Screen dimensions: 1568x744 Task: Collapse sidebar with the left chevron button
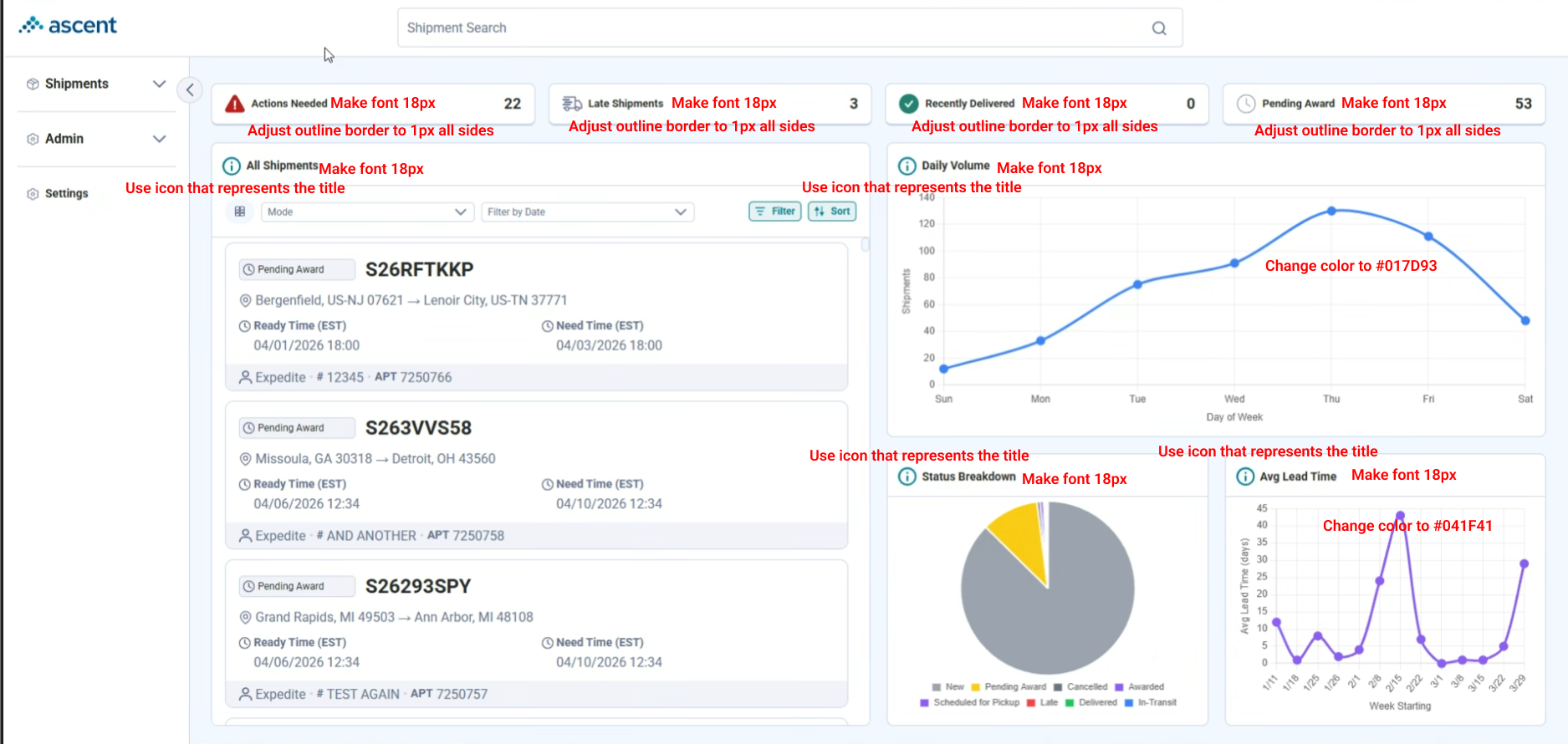[190, 89]
